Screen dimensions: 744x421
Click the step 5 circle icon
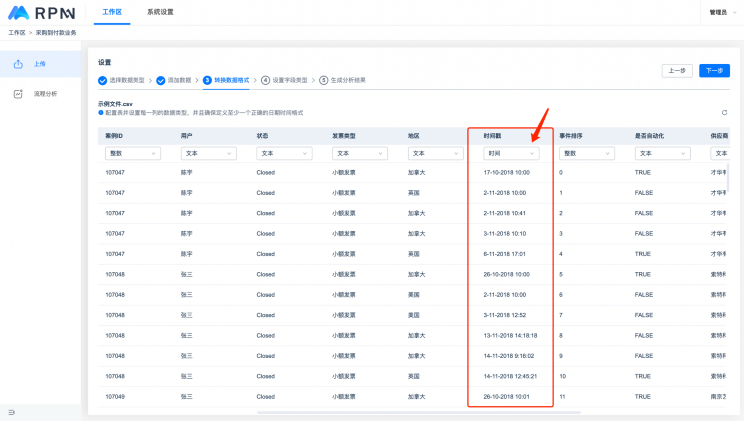pyautogui.click(x=323, y=80)
